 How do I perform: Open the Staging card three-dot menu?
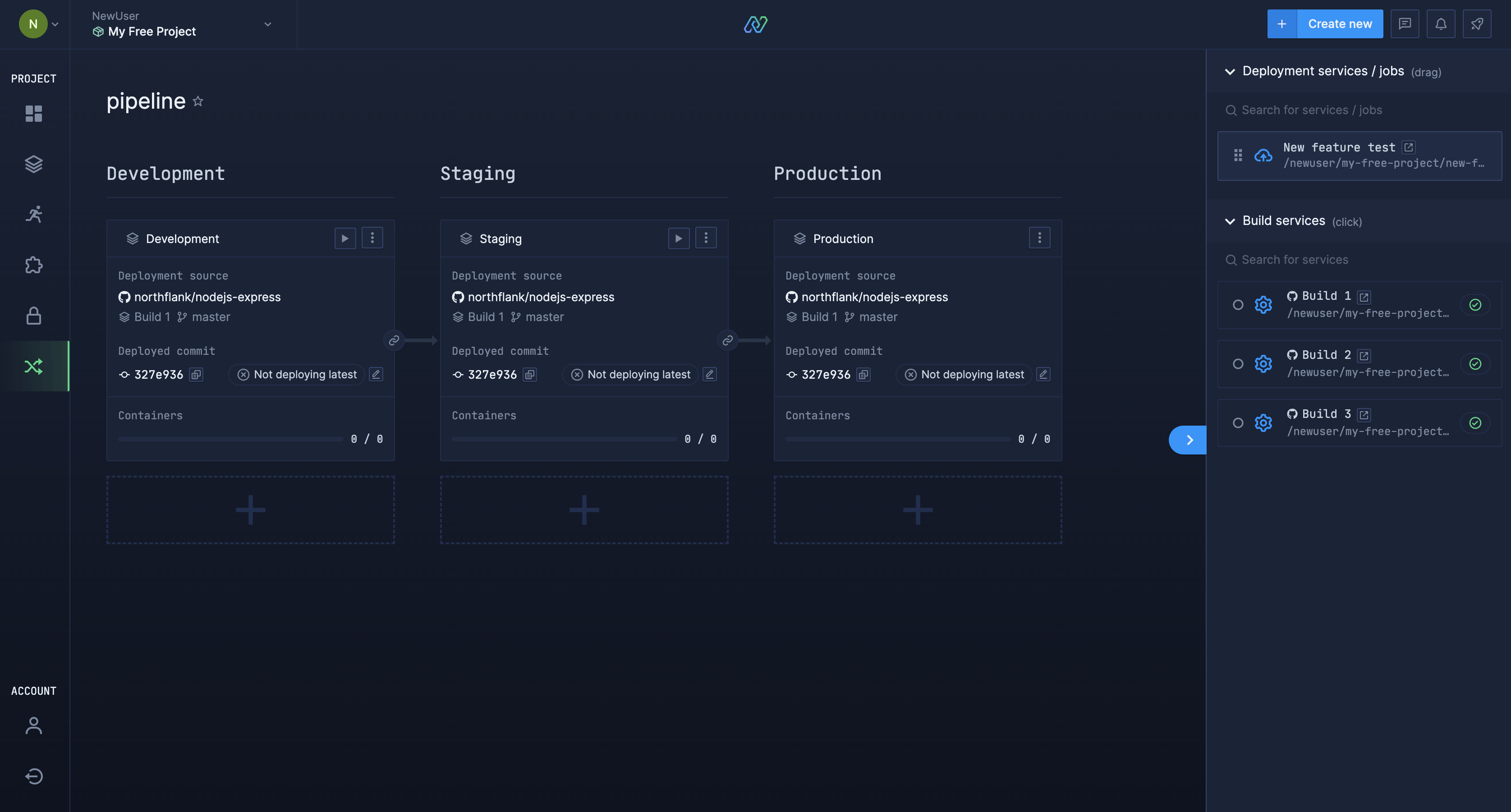click(706, 238)
